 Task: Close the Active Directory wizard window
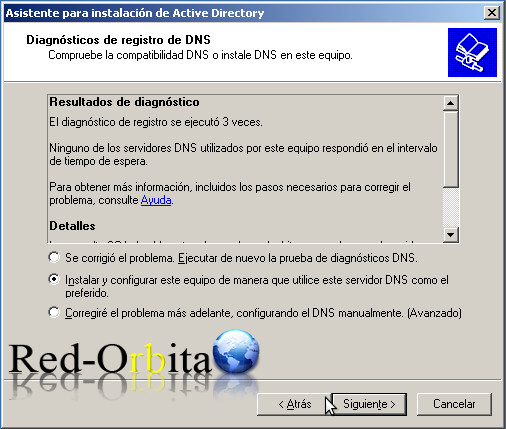[x=491, y=13]
